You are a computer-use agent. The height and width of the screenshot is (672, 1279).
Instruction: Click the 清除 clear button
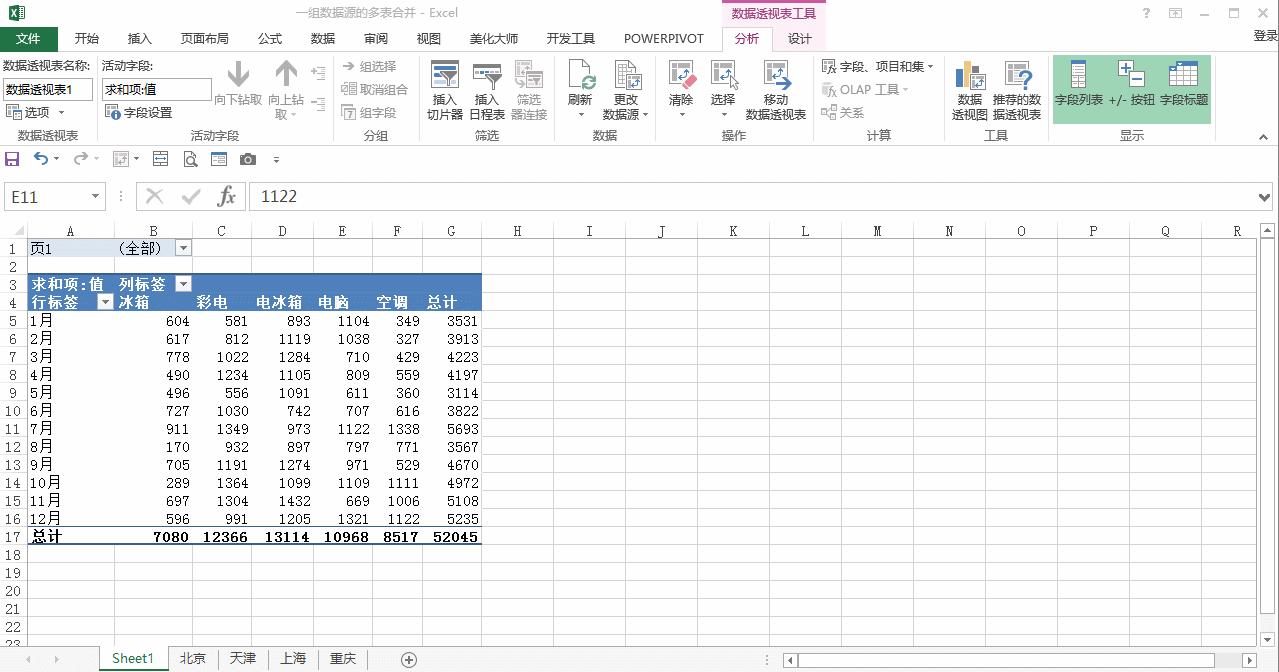pos(681,90)
